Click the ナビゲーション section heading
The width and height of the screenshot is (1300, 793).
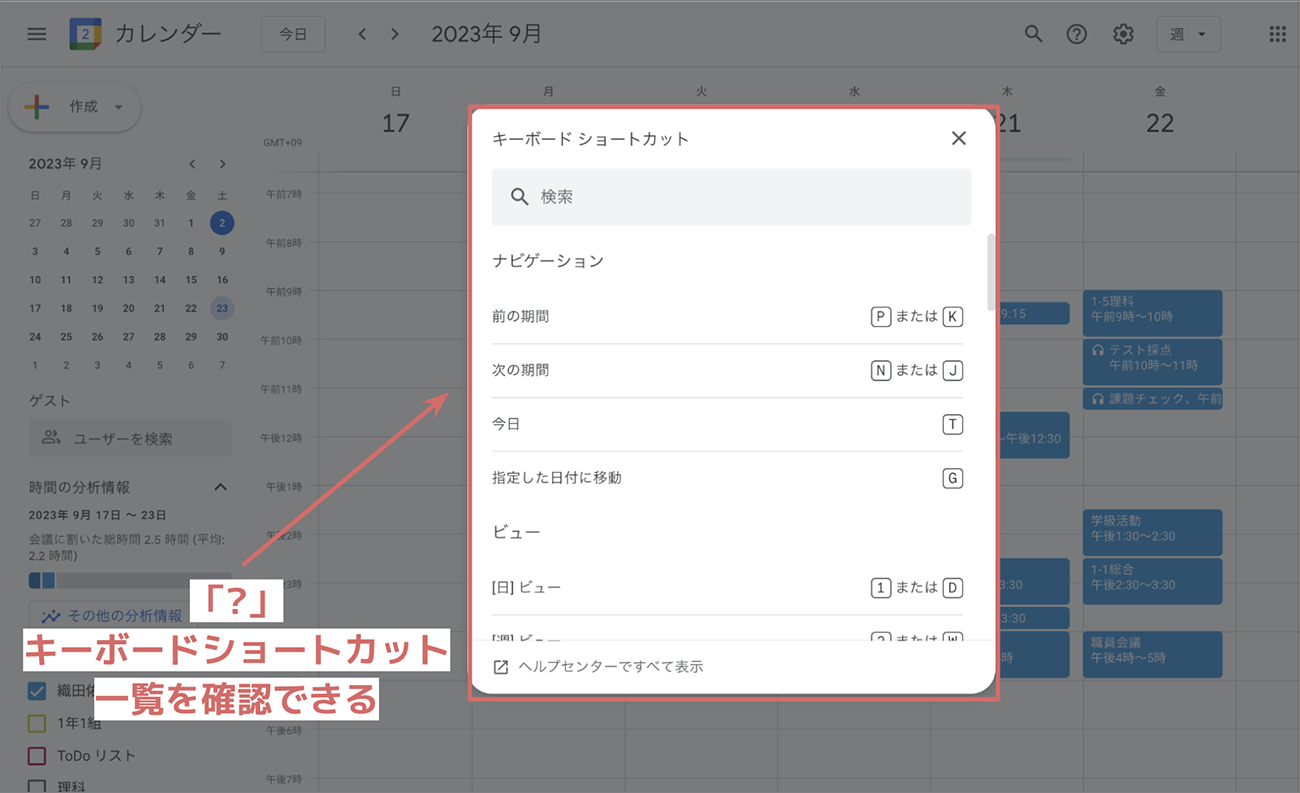pyautogui.click(x=548, y=261)
